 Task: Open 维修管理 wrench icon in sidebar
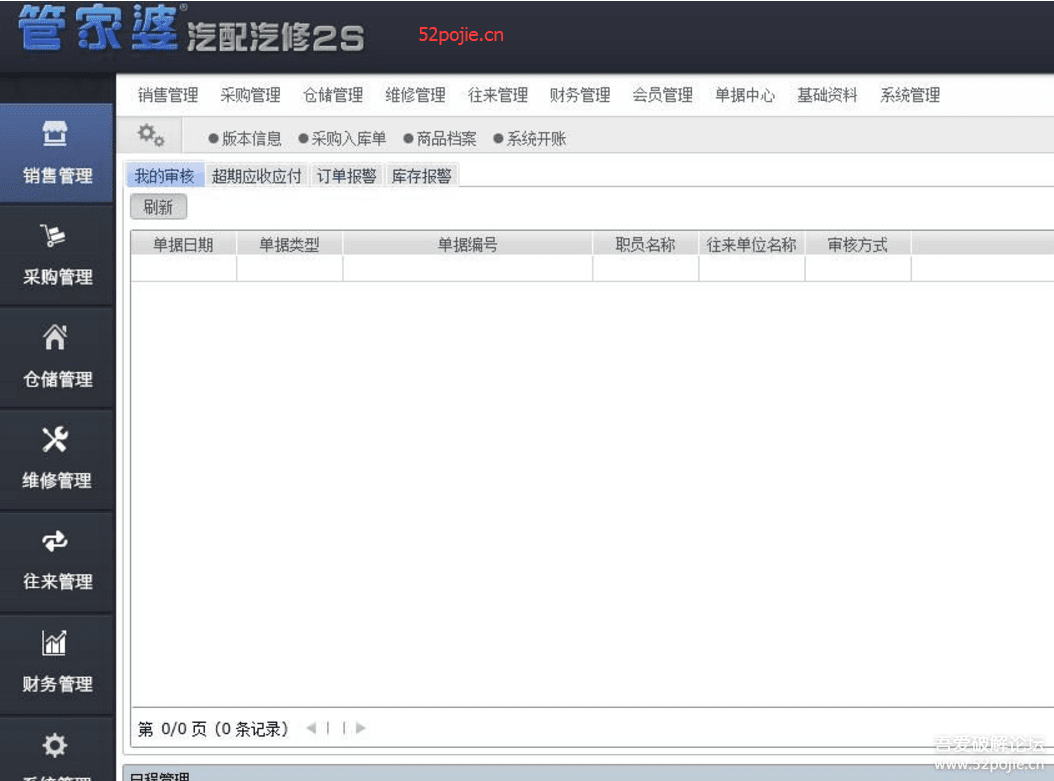click(54, 440)
